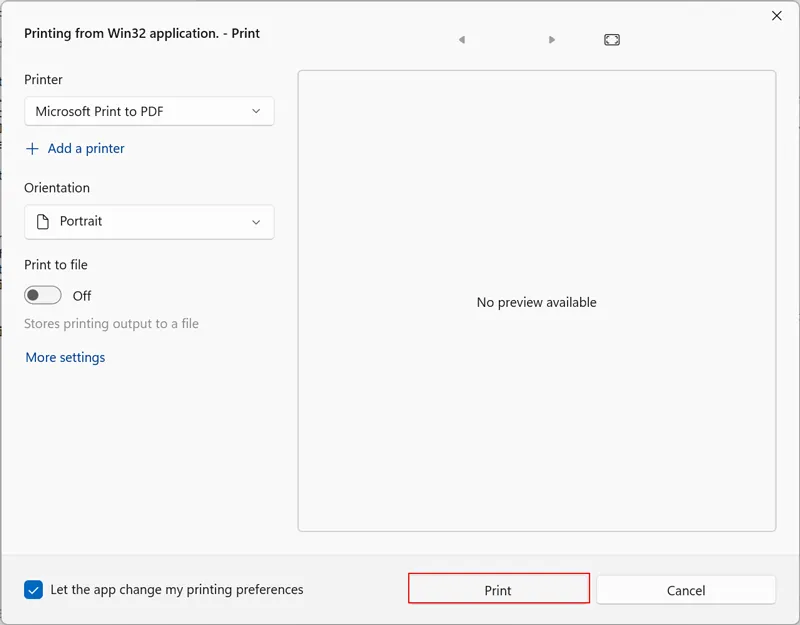Click the plus icon beside Add a printer
This screenshot has height=625, width=800.
tap(32, 149)
